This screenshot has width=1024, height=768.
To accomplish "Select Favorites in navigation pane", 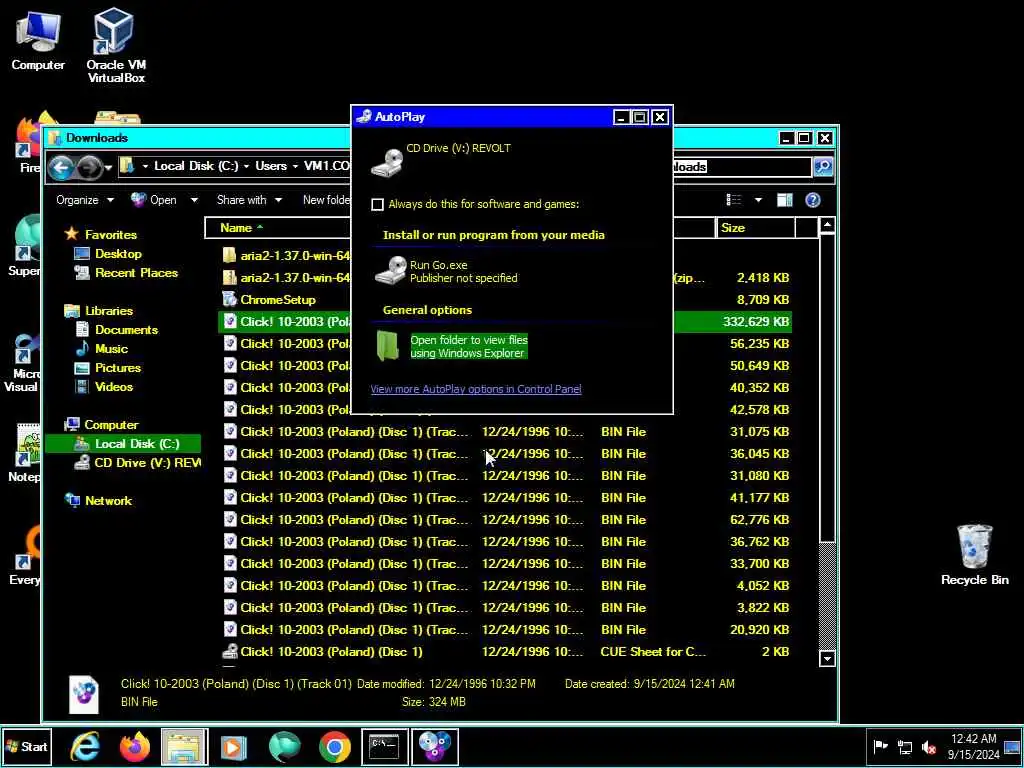I will click(x=110, y=234).
